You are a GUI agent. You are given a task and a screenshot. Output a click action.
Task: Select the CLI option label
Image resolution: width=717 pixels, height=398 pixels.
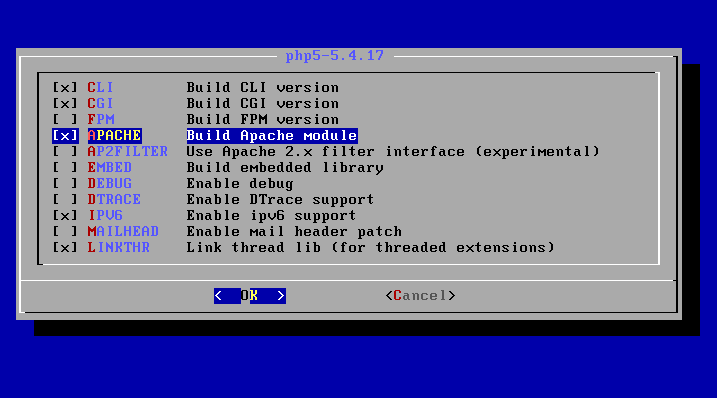[100, 87]
